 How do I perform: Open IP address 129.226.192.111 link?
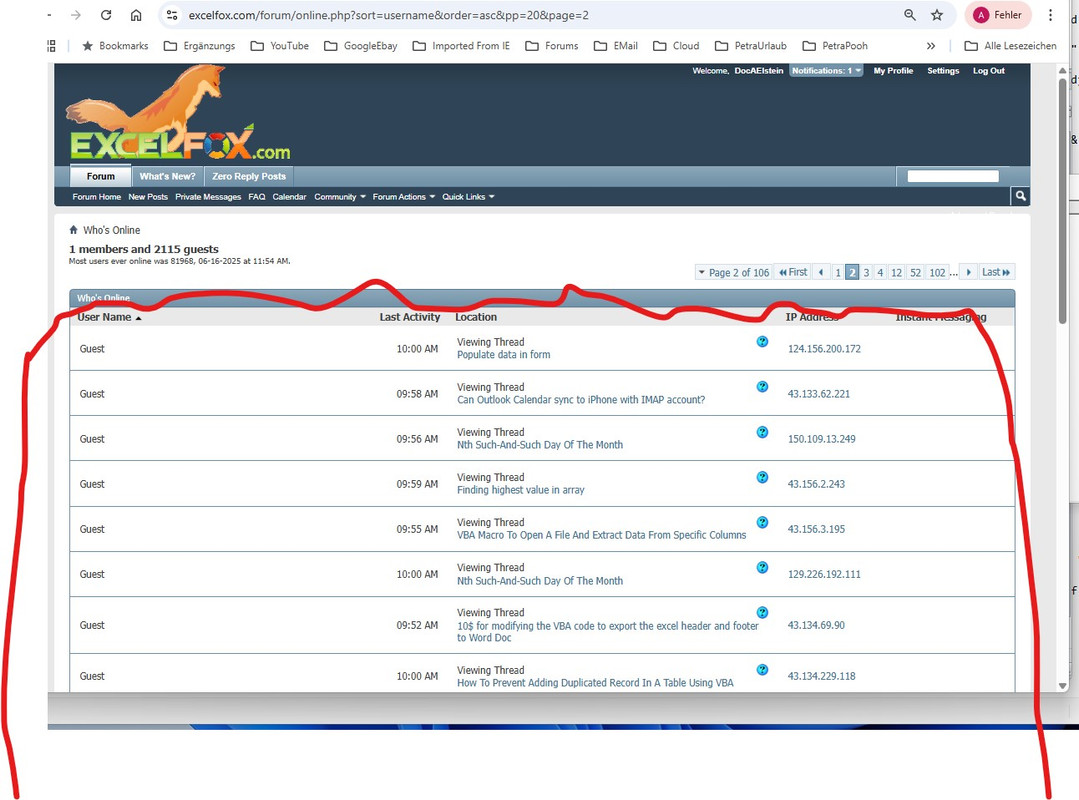824,574
